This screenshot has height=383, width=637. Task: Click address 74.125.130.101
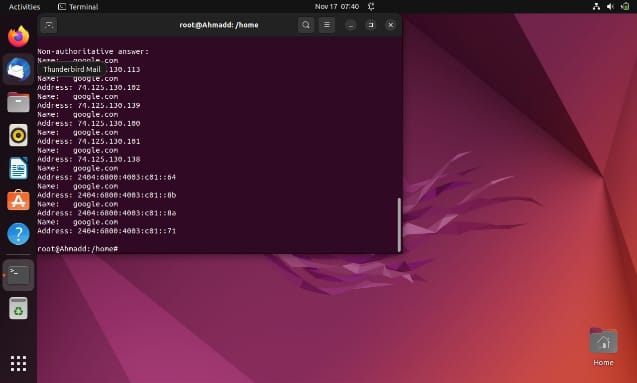[x=109, y=141]
